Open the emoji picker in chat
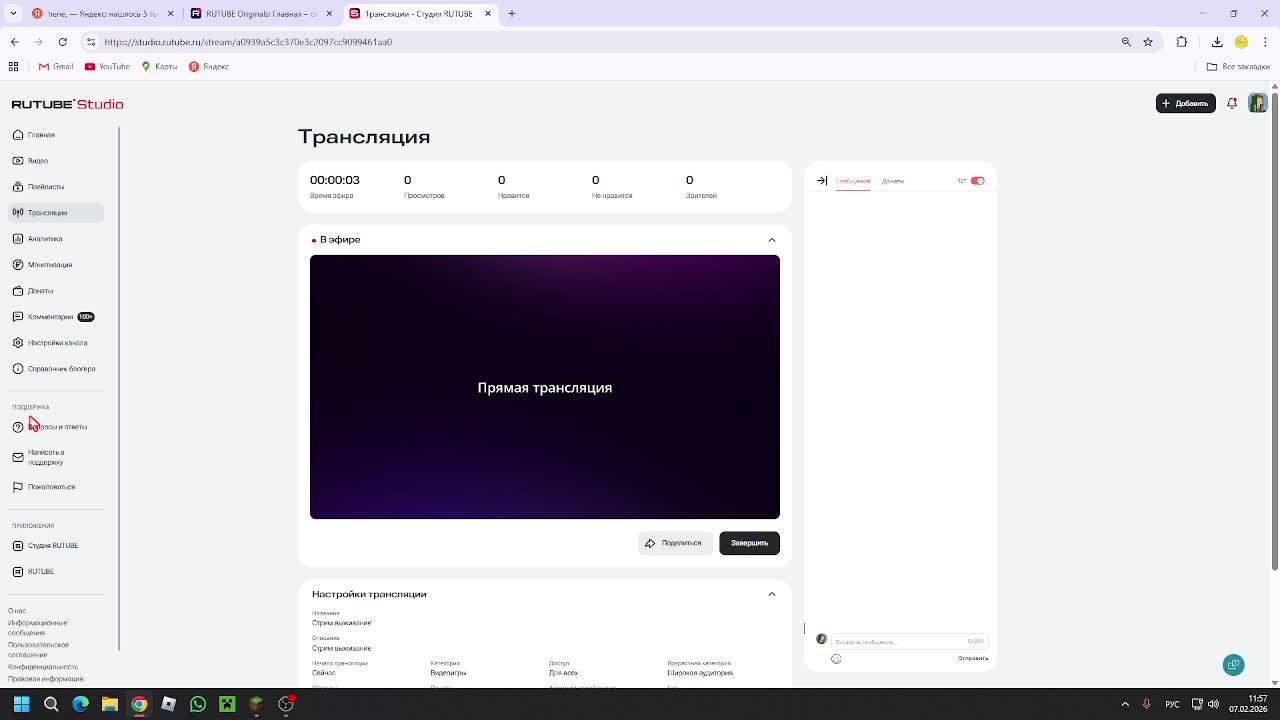Viewport: 1280px width, 720px height. click(836, 659)
